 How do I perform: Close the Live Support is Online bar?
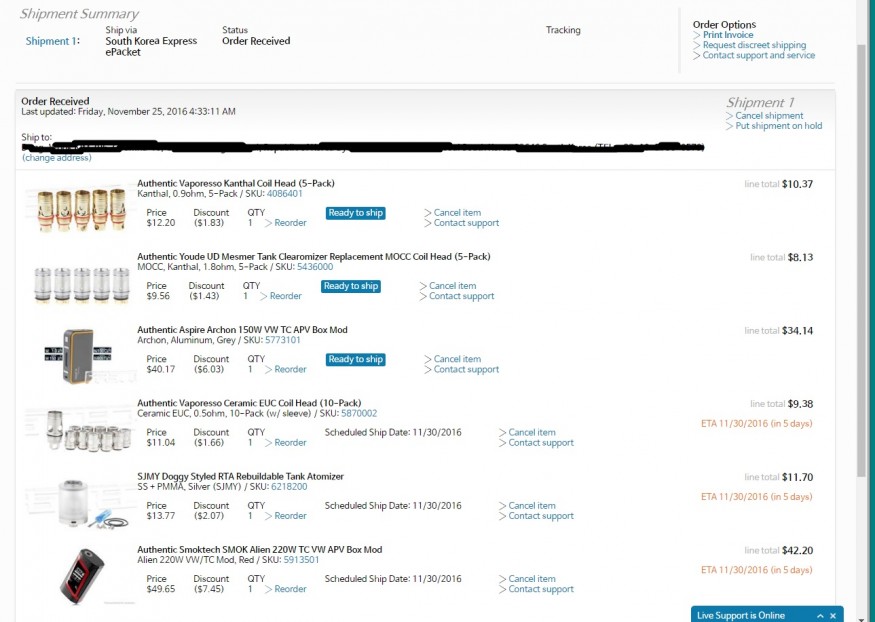pos(833,616)
